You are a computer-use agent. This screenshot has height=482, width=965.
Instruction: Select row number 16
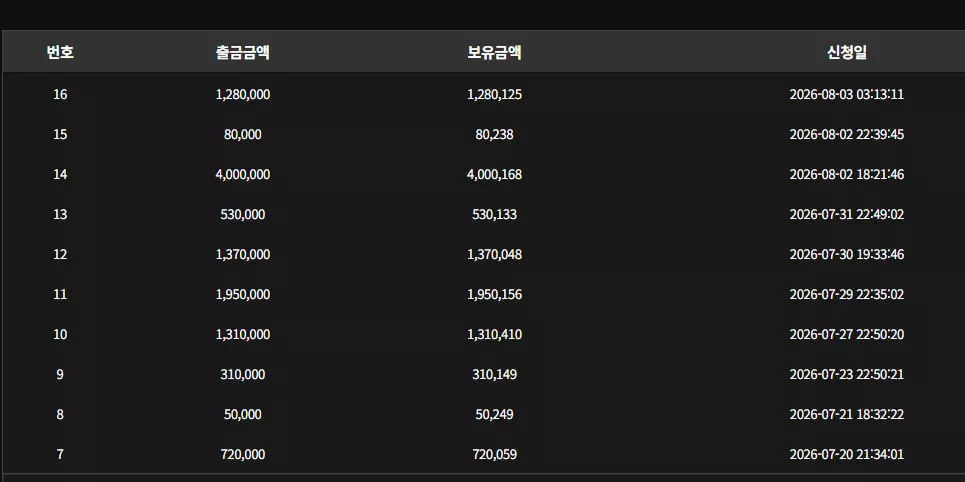pyautogui.click(x=60, y=94)
